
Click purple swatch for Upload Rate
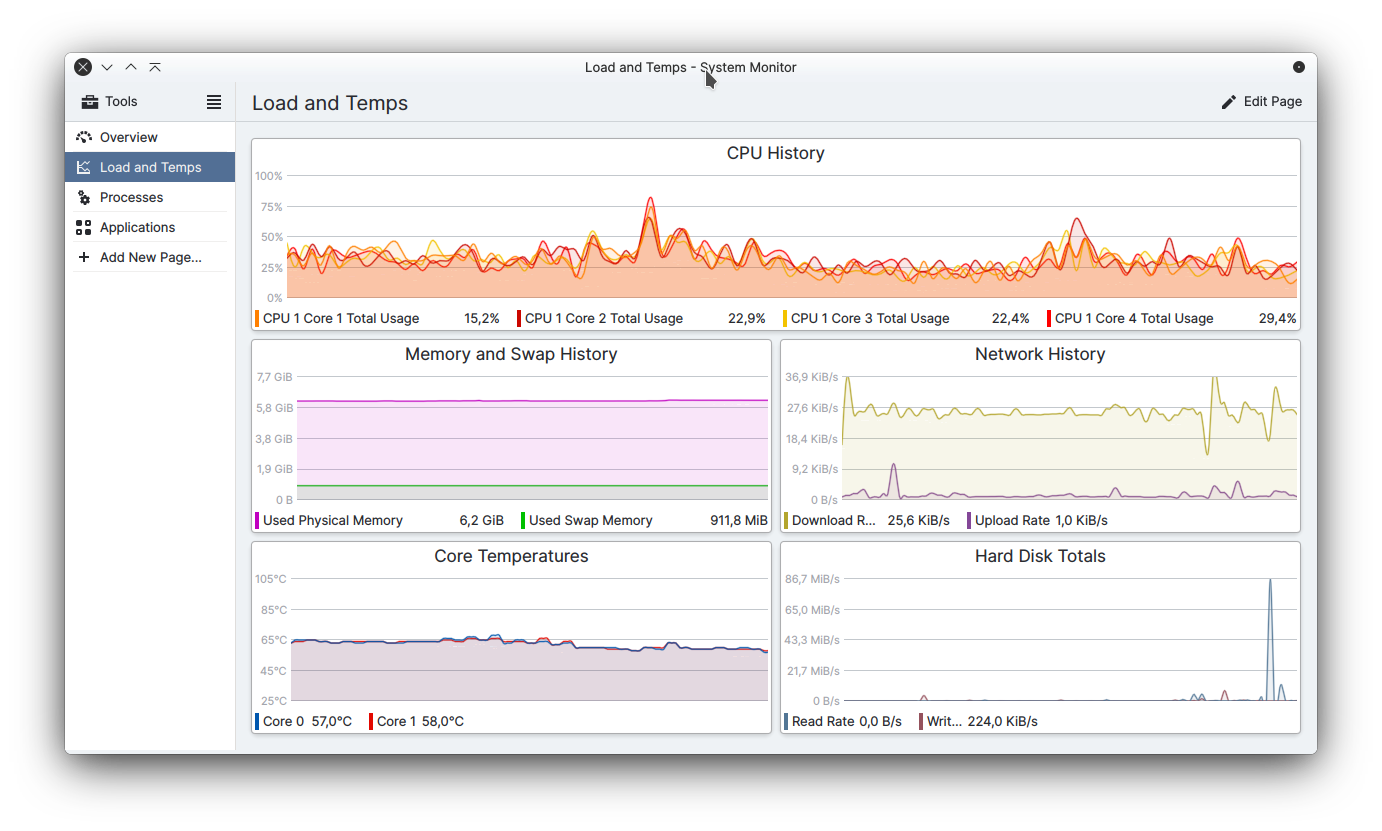[969, 520]
